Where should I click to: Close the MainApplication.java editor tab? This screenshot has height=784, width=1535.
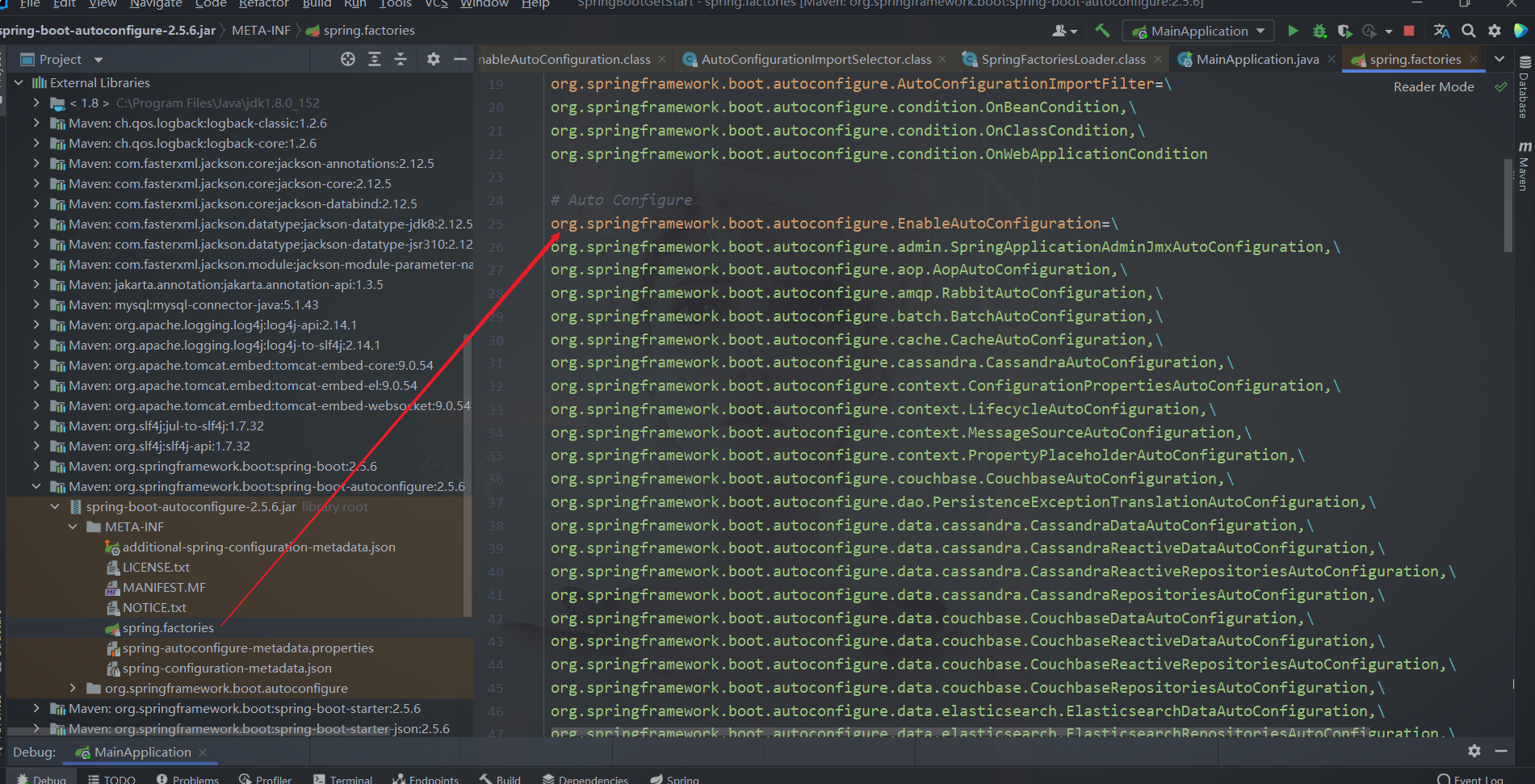1332,59
